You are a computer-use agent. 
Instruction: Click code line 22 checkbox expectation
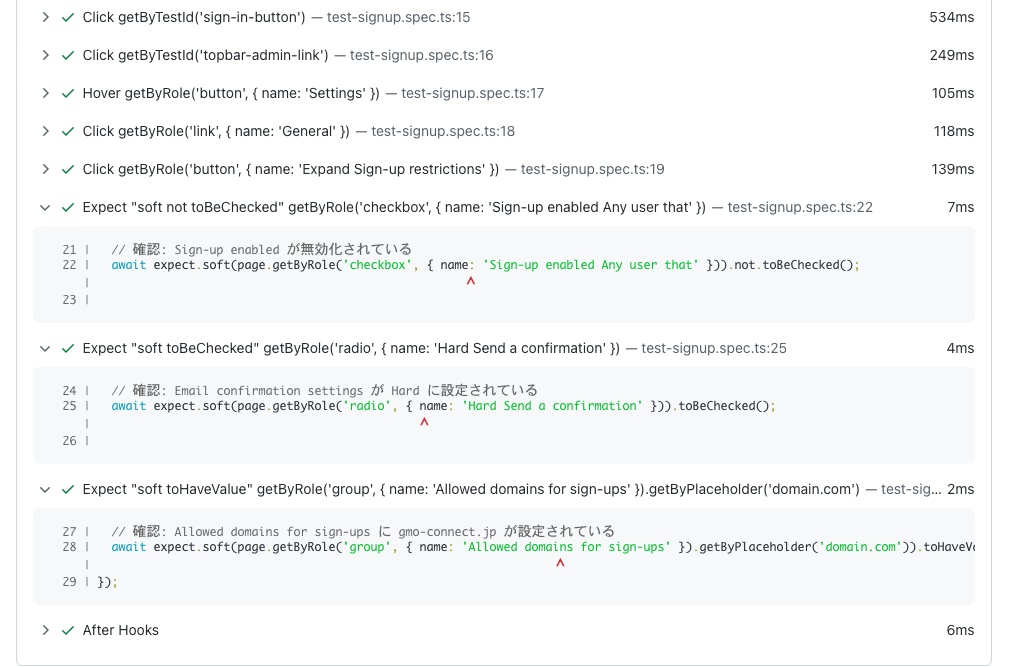(485, 265)
